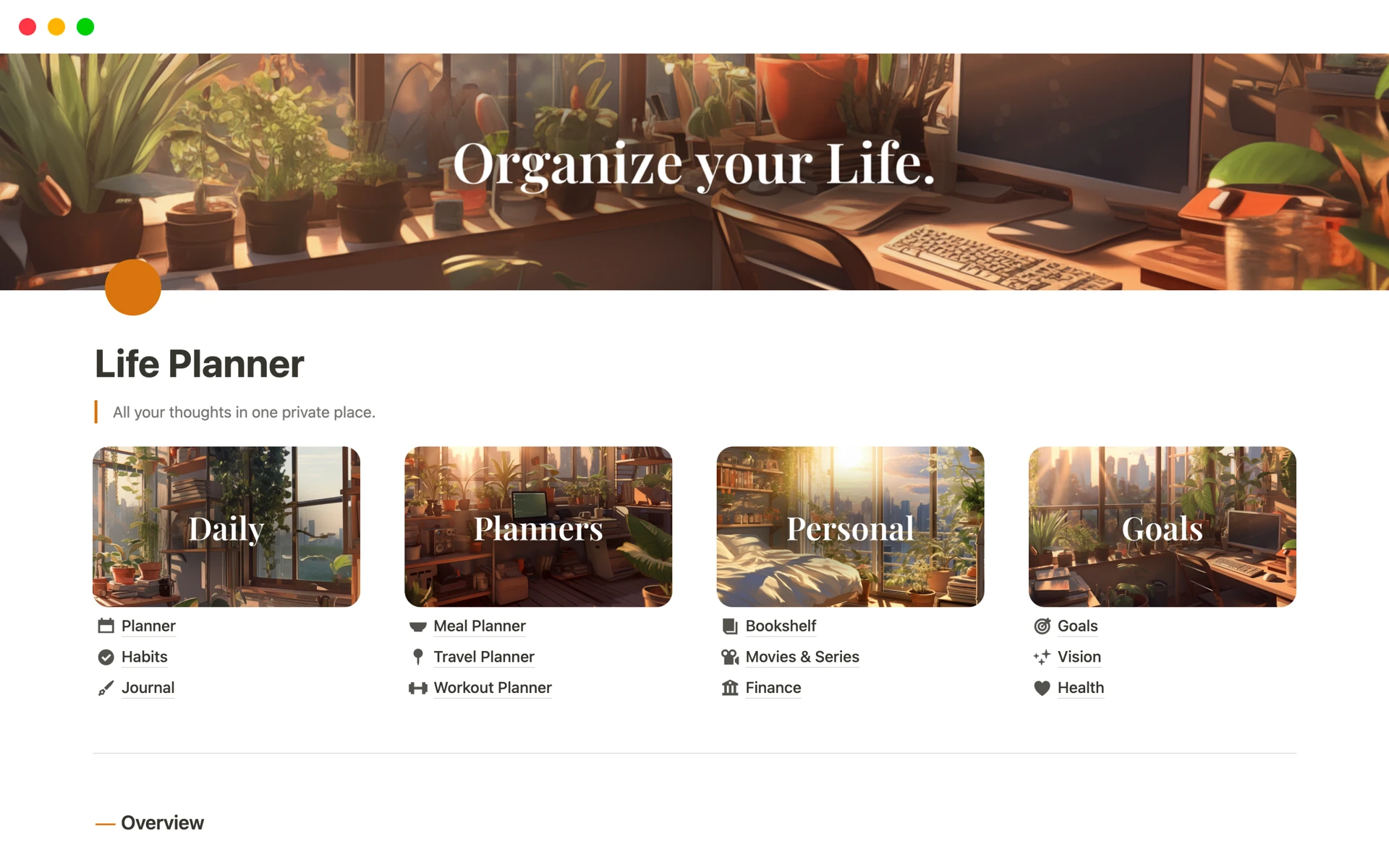1389x868 pixels.
Task: Click the Vision link under Goals section
Action: (1079, 657)
